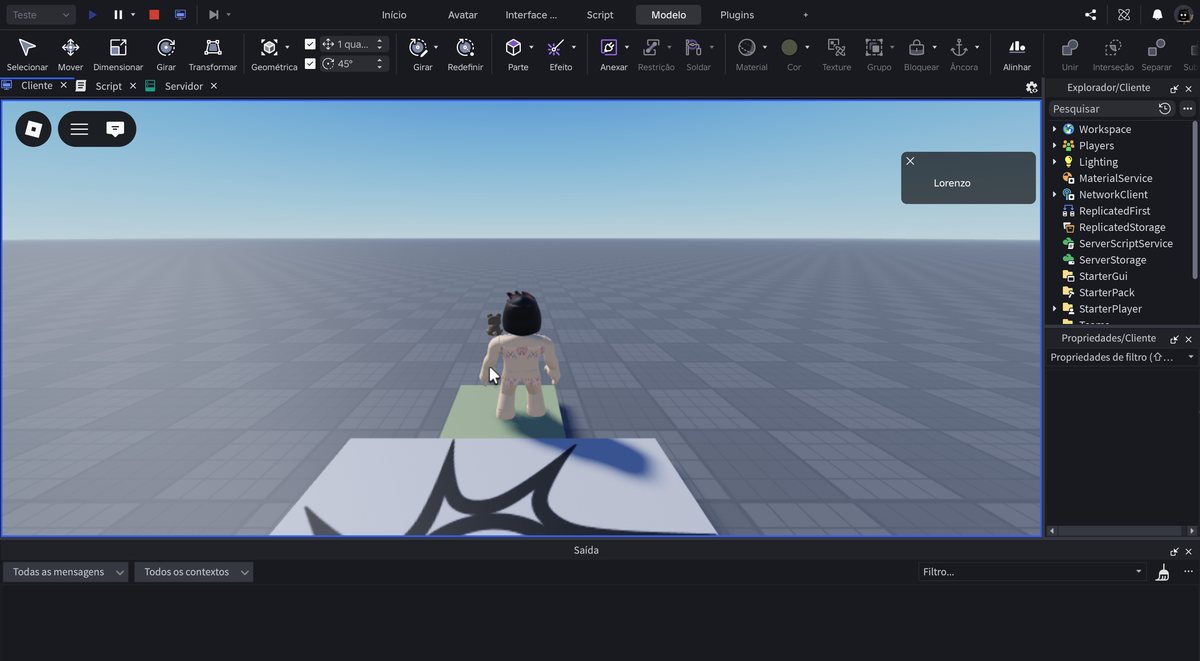Image resolution: width=1200 pixels, height=661 pixels.
Task: Click the Geométrica collision icon
Action: 269,47
